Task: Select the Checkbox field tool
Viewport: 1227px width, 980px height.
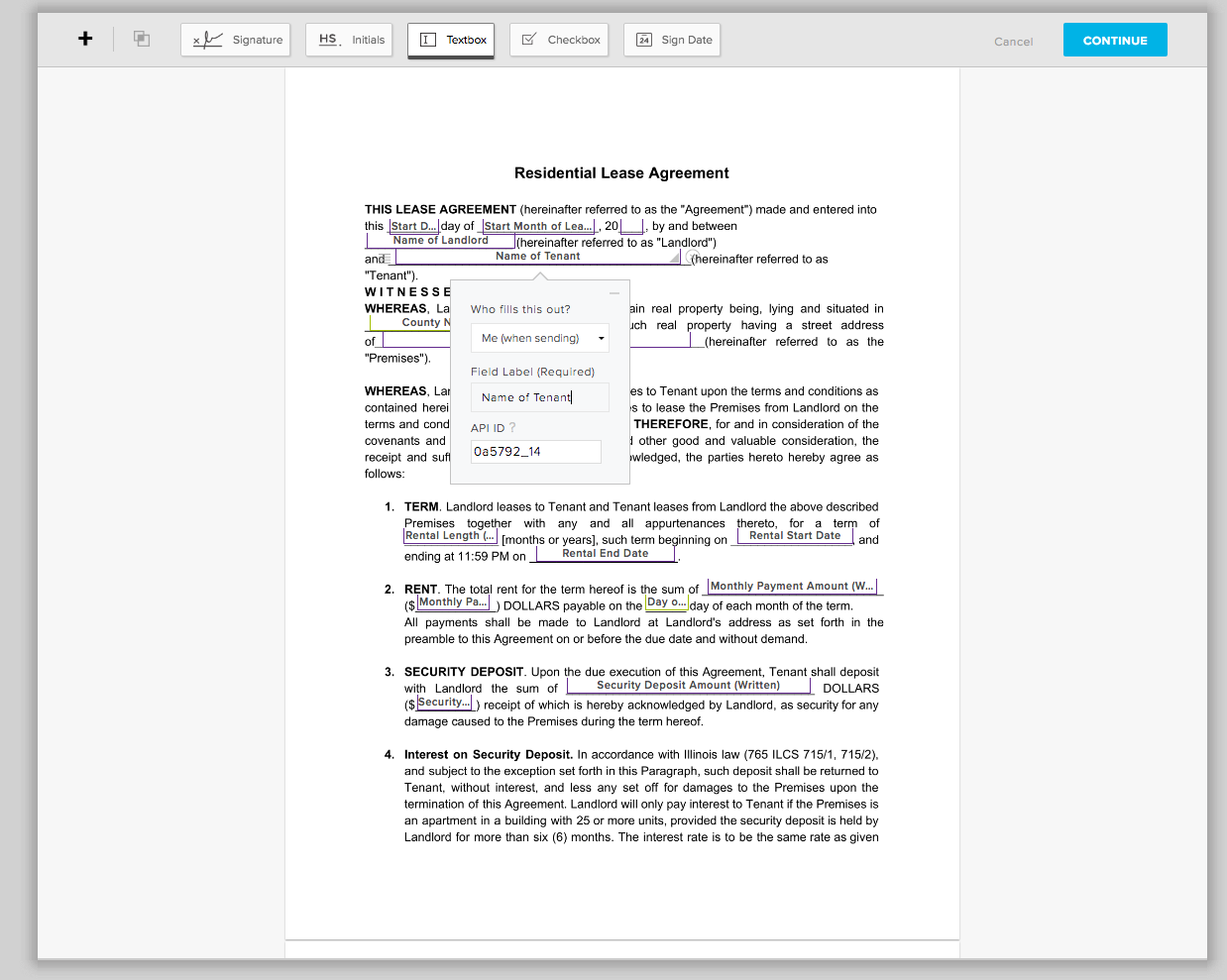Action: 559,40
